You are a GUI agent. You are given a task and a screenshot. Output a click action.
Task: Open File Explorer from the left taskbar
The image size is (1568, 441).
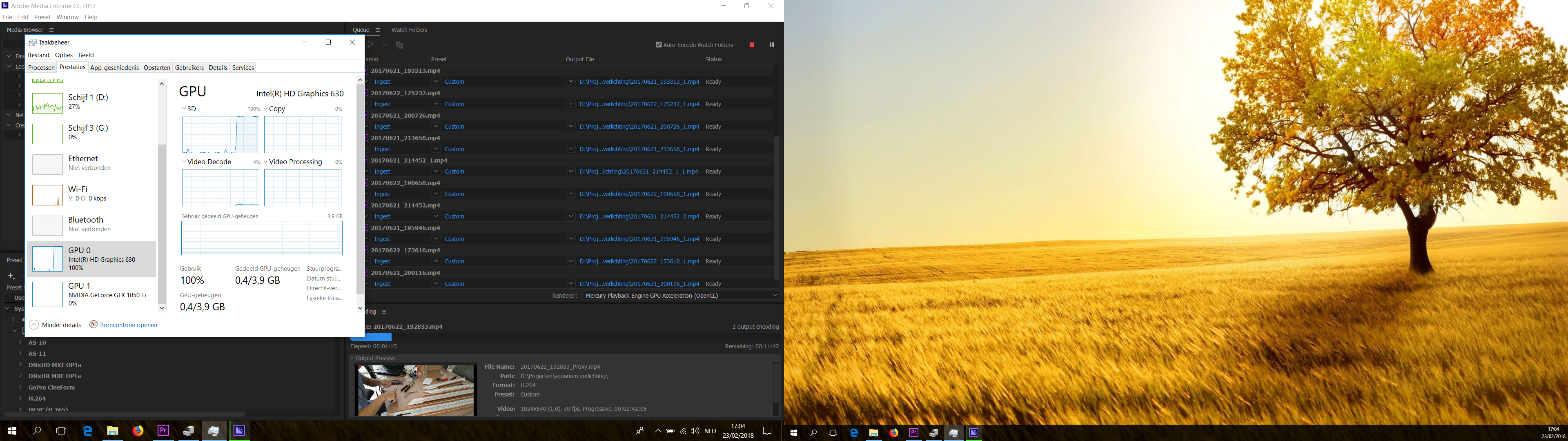click(x=113, y=431)
